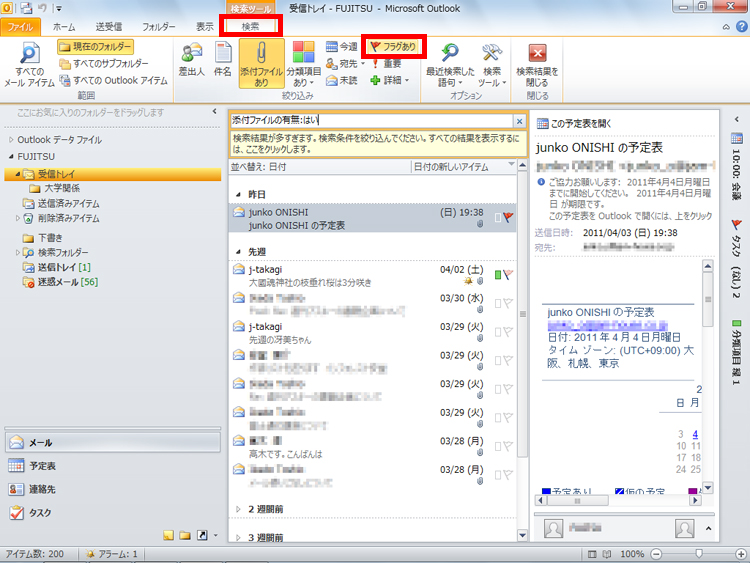Open j-takagi 先週の冴美ちゃん message

(x=373, y=333)
